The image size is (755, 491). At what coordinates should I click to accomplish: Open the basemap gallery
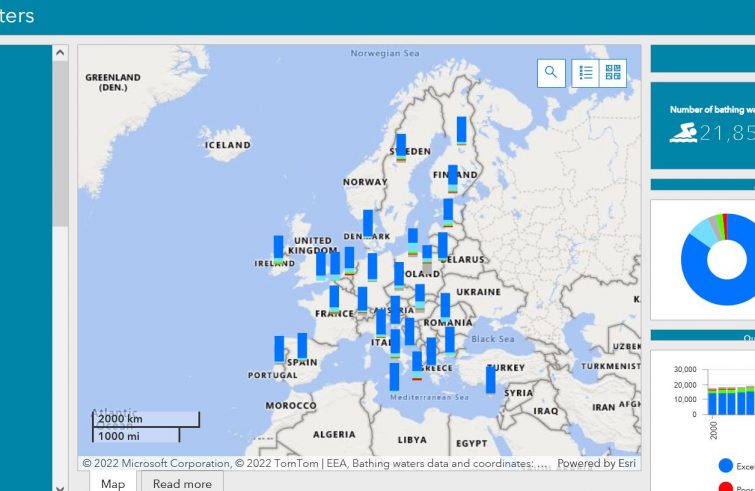coord(613,73)
